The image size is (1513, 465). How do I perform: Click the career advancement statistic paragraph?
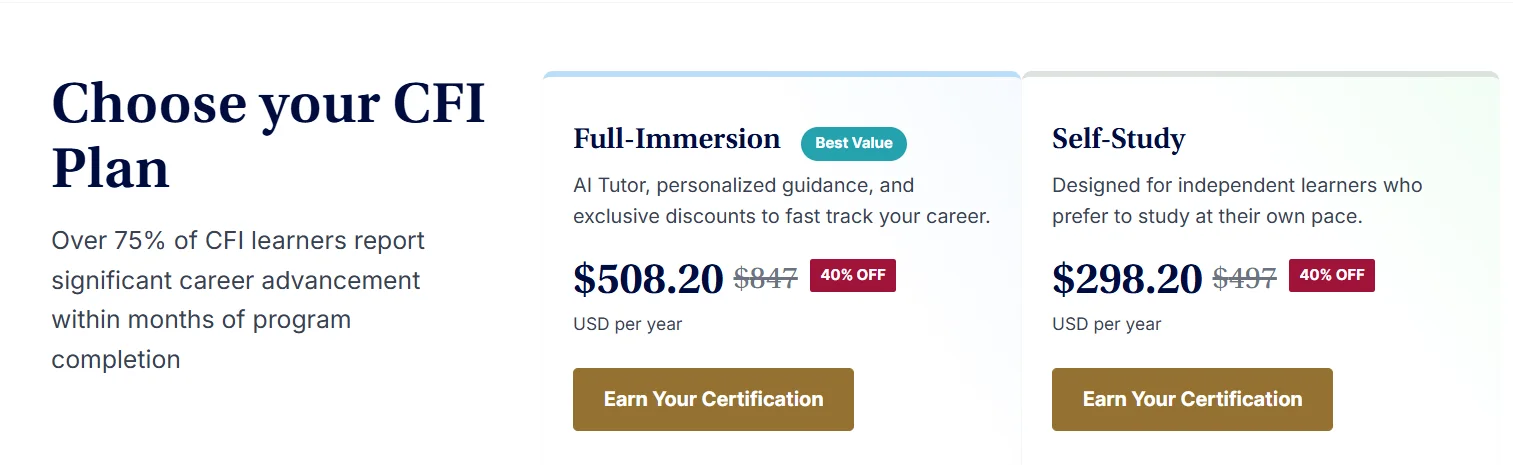click(236, 299)
